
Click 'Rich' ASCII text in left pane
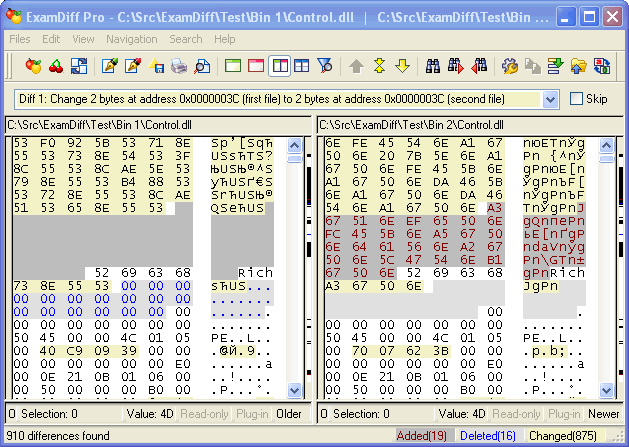255,273
